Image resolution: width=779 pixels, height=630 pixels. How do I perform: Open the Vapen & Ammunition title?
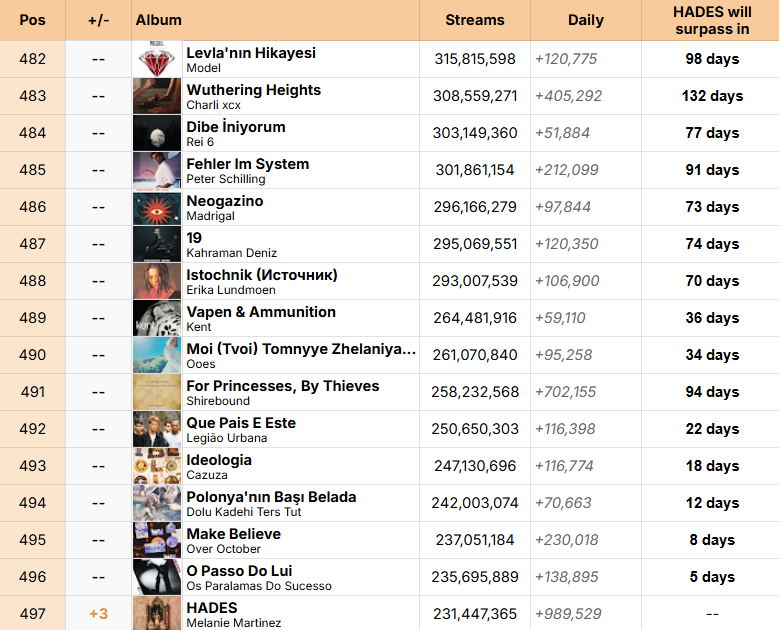261,312
